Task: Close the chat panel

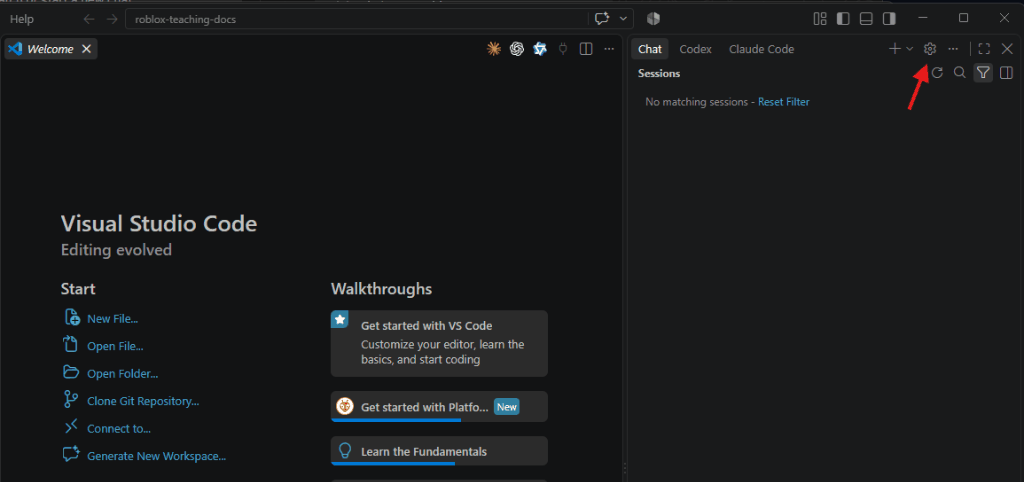Action: [x=1007, y=49]
